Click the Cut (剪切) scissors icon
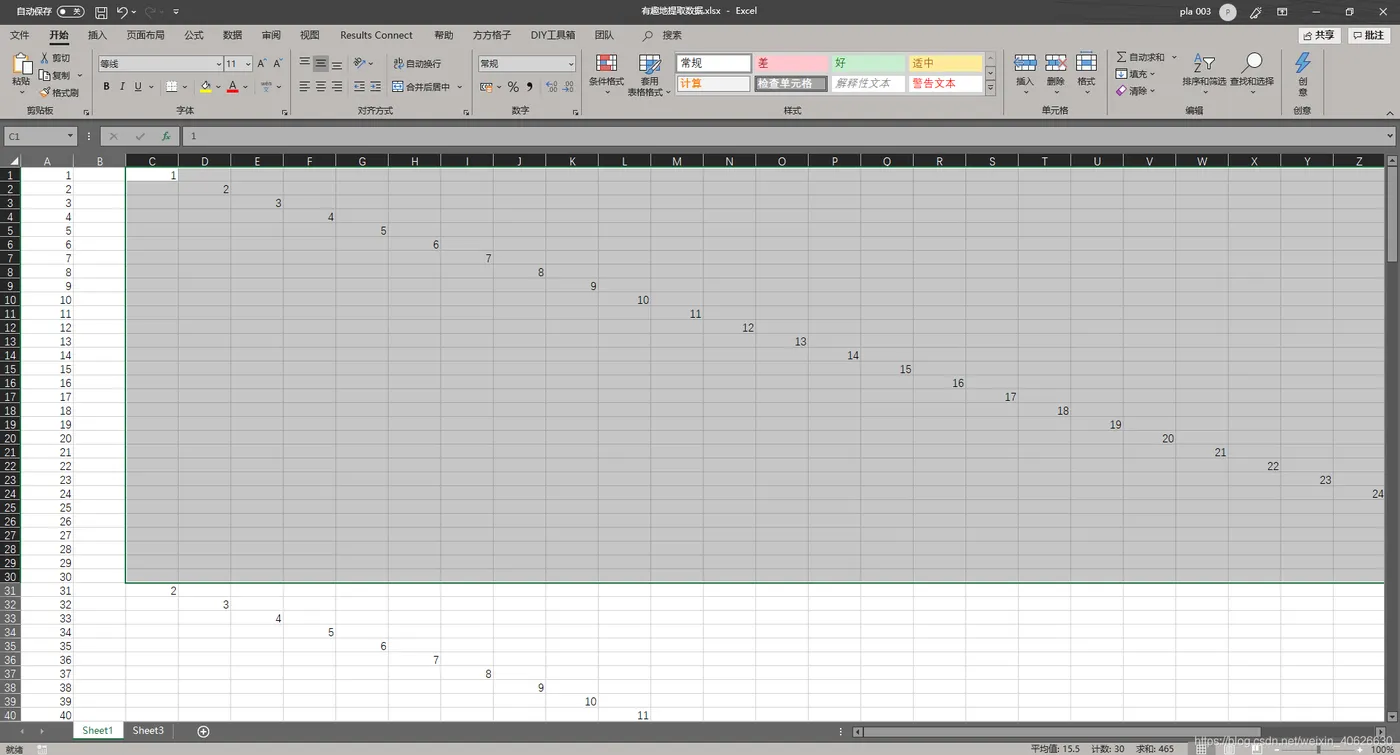 45,58
